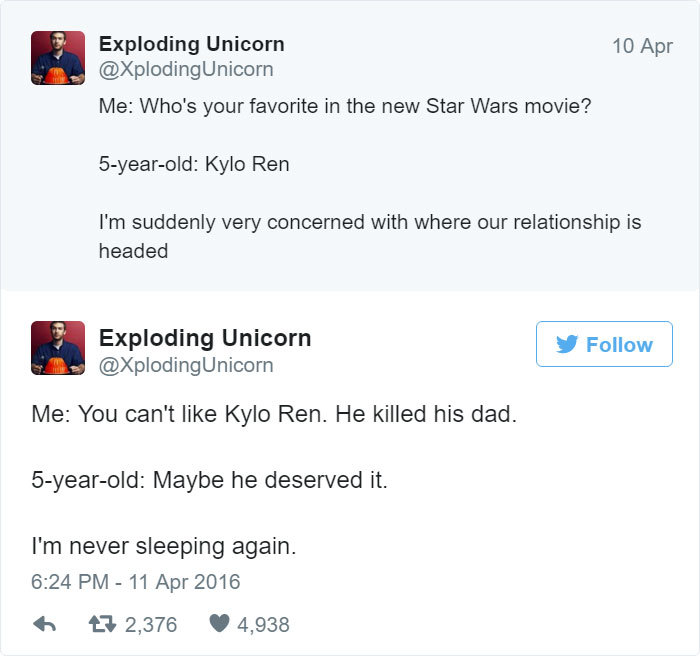Open the @XplodingUnicorn handle in top tweet
This screenshot has width=700, height=656.
pos(185,70)
